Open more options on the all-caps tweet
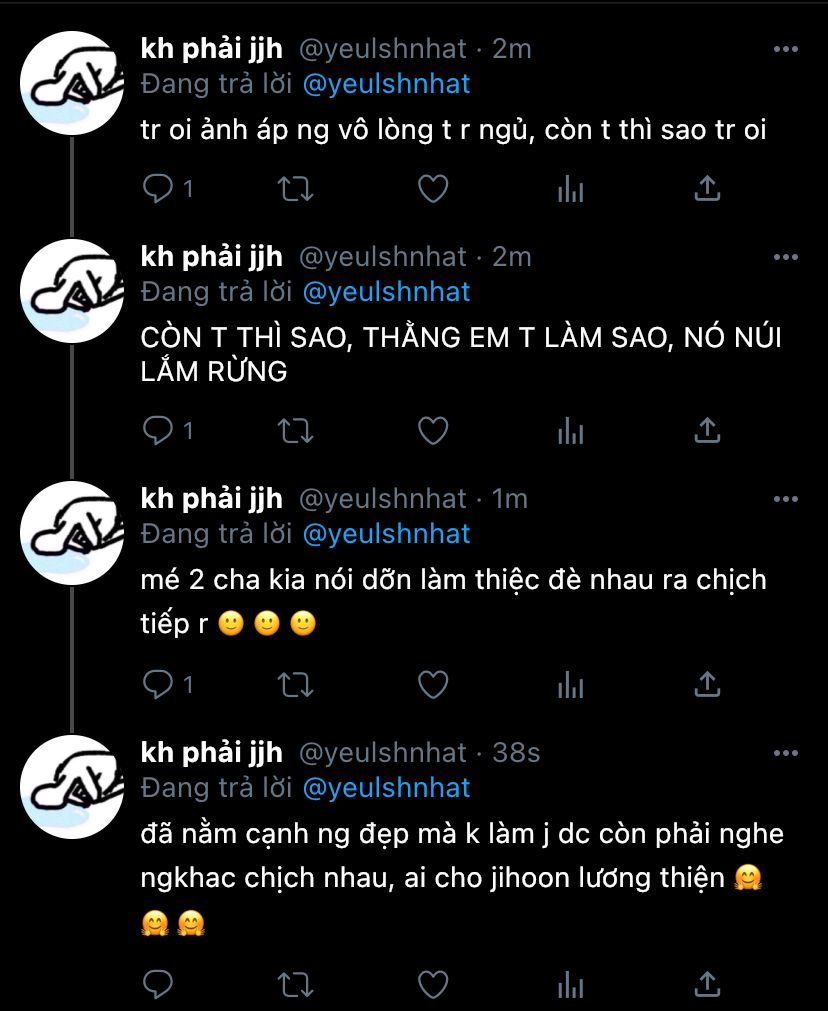 (x=785, y=257)
